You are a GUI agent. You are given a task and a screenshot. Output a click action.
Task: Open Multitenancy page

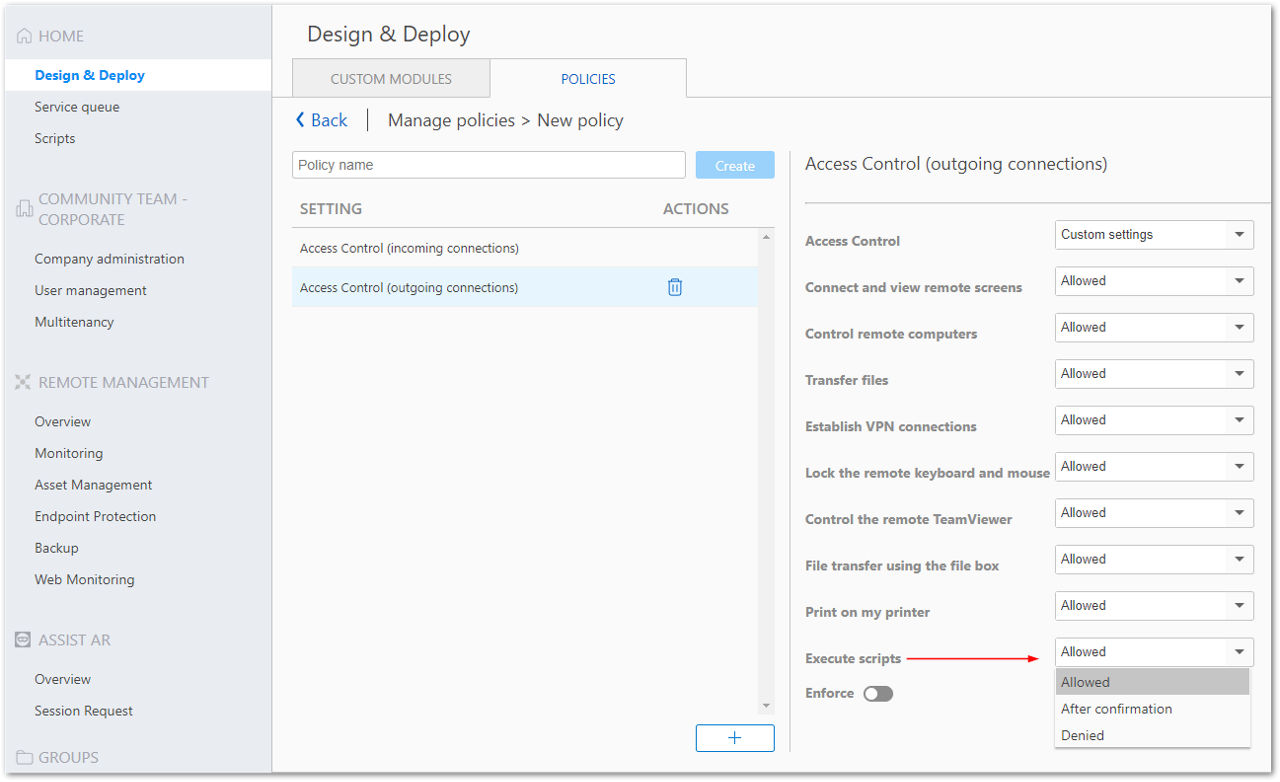click(74, 322)
